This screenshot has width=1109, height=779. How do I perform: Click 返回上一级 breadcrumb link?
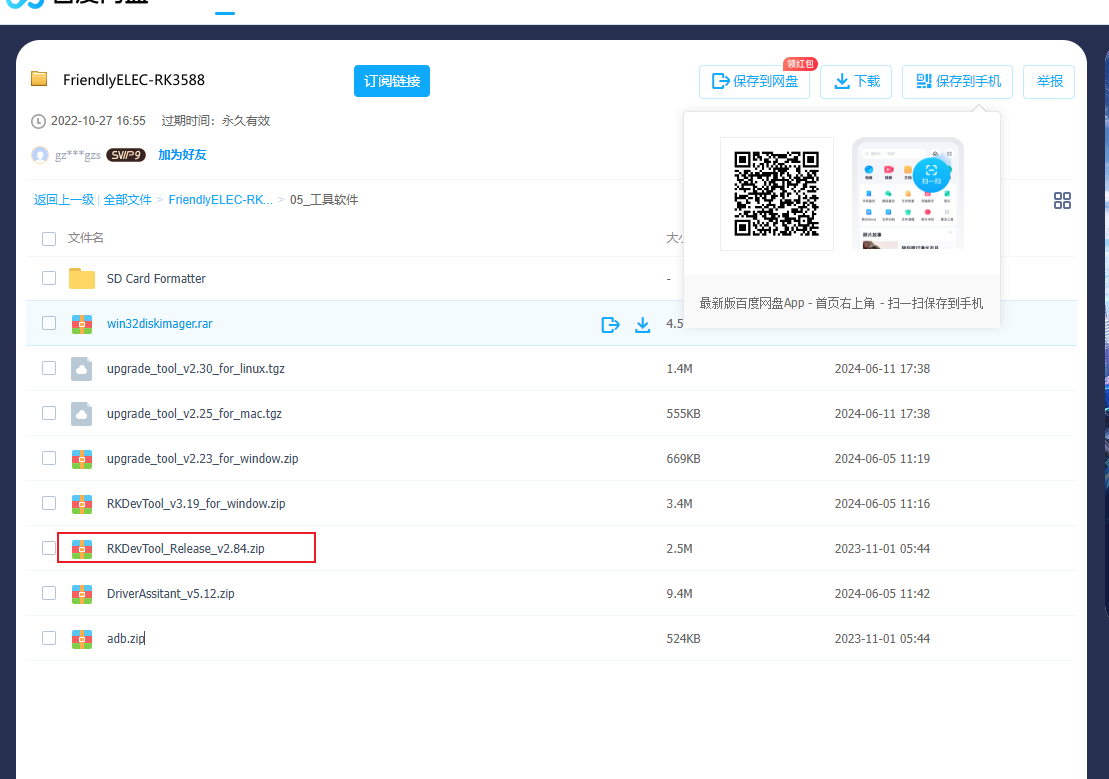pos(64,200)
